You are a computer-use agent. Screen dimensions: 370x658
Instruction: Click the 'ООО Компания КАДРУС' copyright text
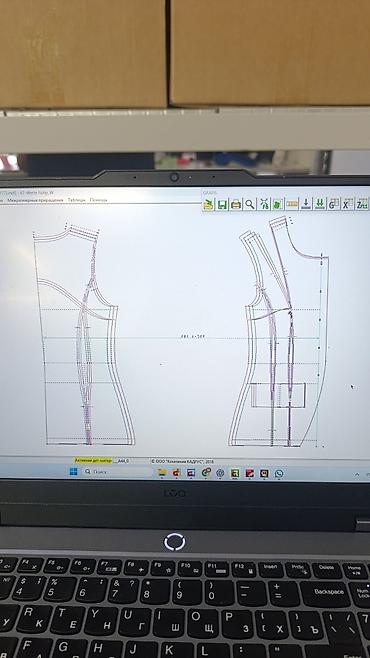[183, 461]
